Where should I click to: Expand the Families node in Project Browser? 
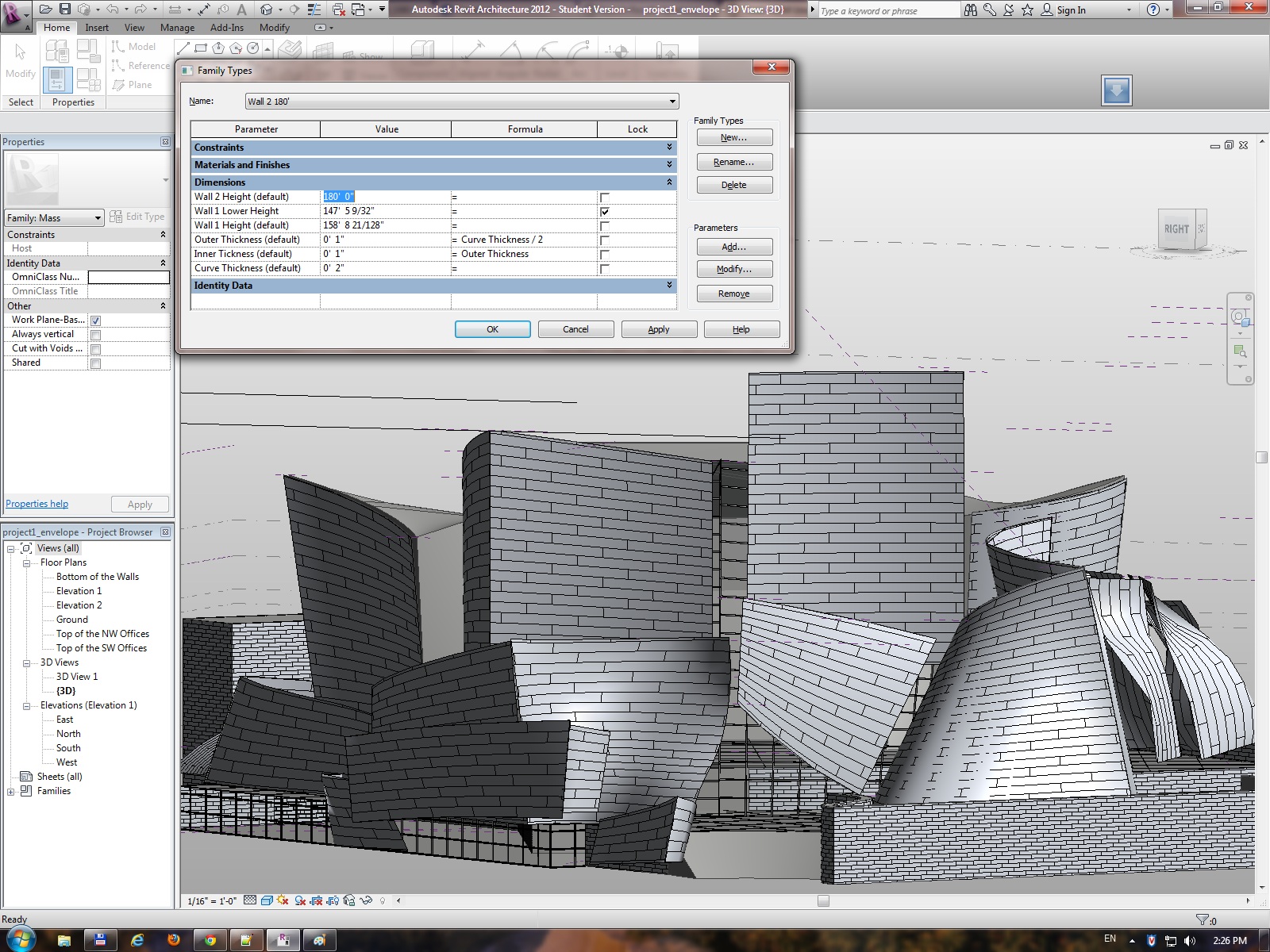pyautogui.click(x=11, y=792)
